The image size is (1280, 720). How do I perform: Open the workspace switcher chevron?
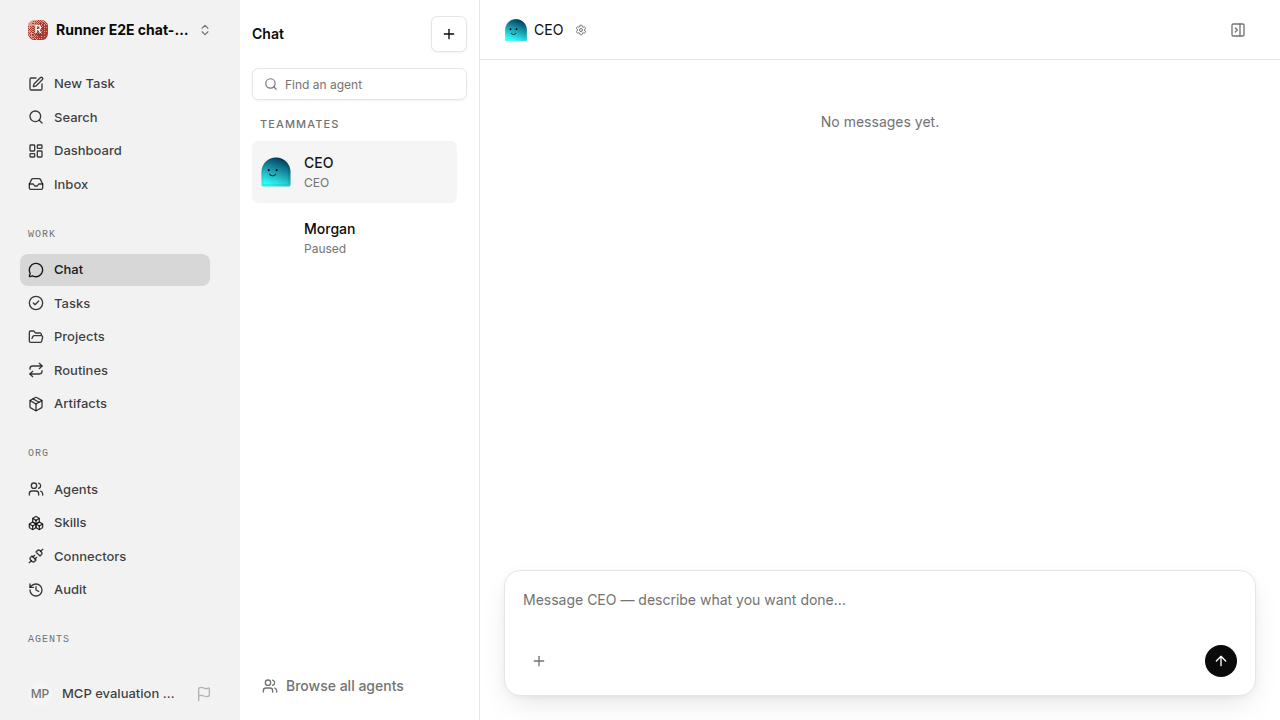point(205,30)
